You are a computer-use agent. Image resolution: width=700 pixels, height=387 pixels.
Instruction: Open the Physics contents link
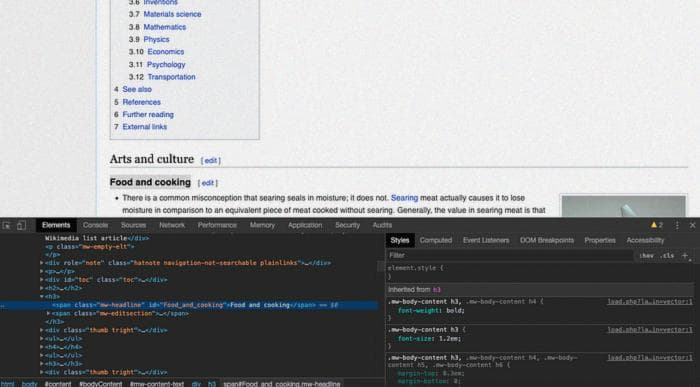tap(156, 40)
